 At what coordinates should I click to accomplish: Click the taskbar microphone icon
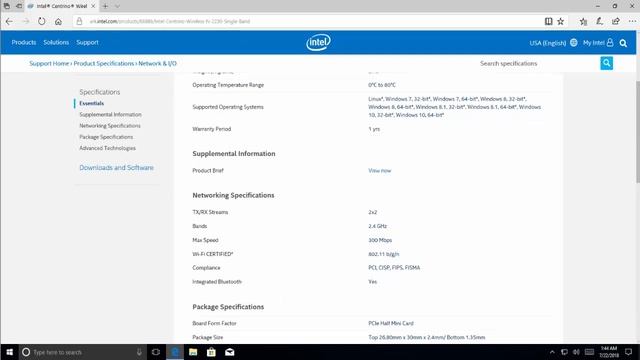[x=139, y=352]
